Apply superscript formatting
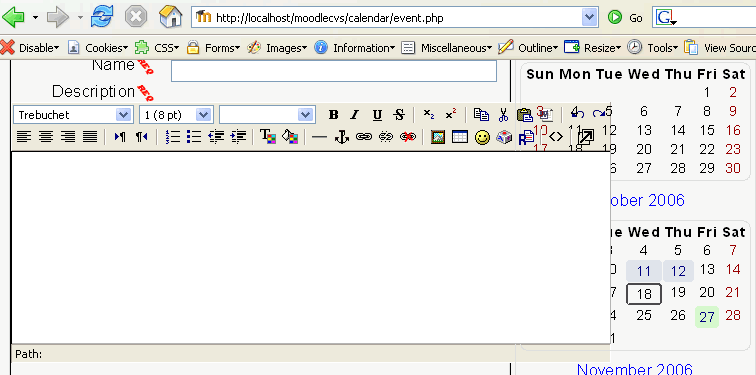This screenshot has height=375, width=756. [450, 115]
